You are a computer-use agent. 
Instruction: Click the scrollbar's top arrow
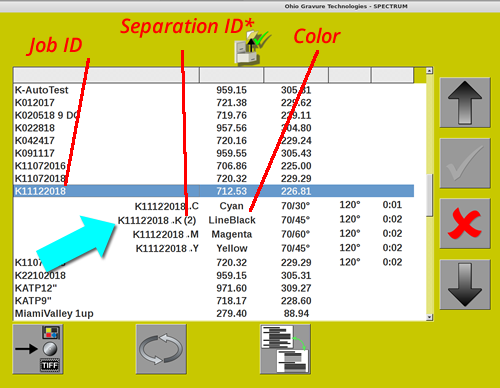(x=430, y=71)
